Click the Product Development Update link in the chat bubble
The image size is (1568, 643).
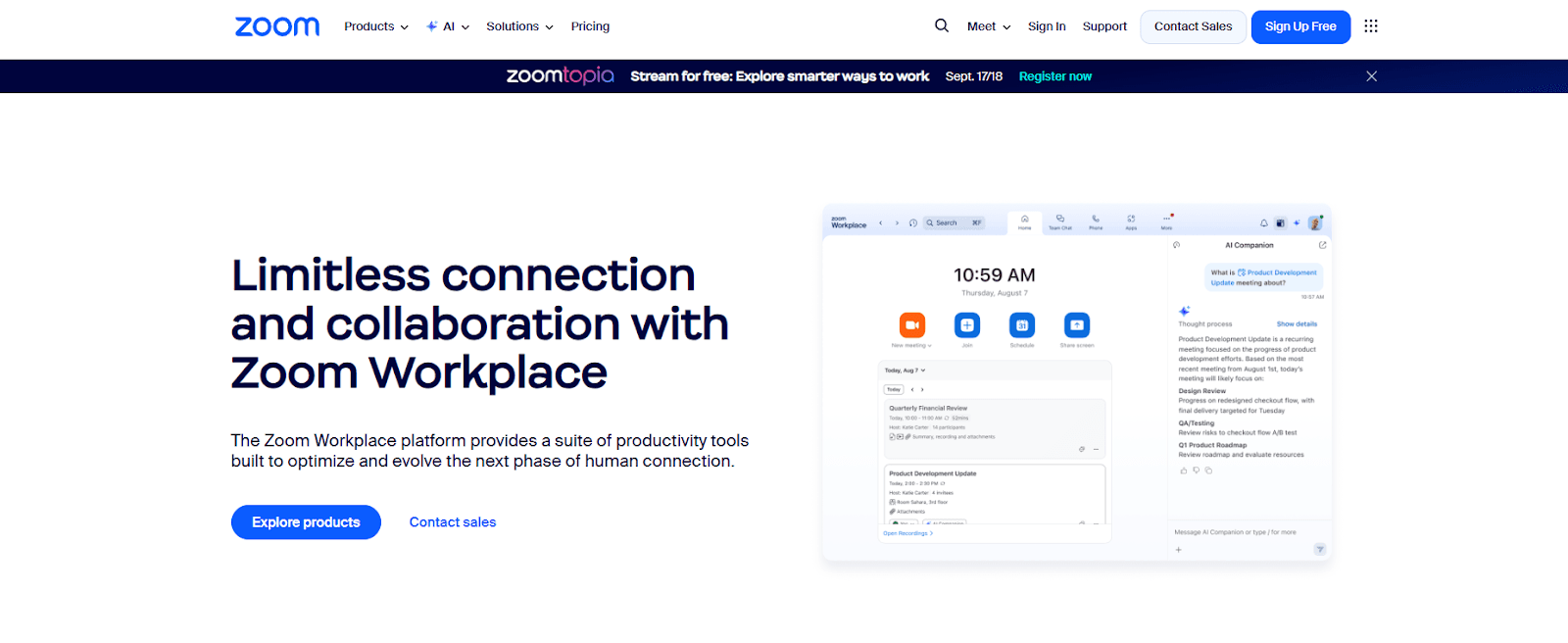tap(1277, 272)
